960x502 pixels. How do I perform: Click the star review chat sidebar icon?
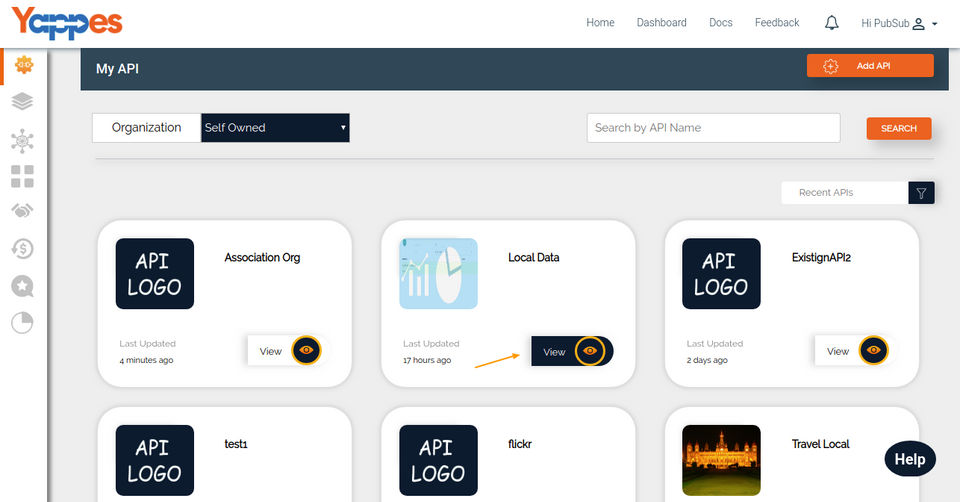point(22,286)
